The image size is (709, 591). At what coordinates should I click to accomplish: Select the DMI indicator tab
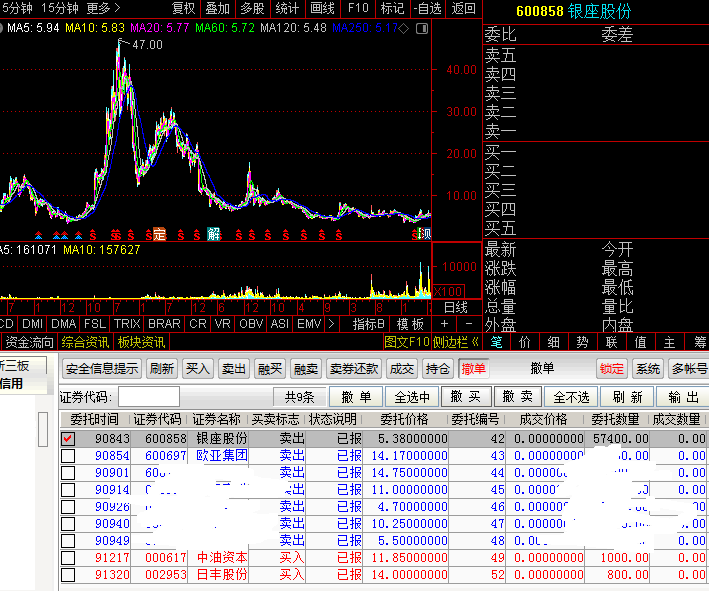[33, 324]
